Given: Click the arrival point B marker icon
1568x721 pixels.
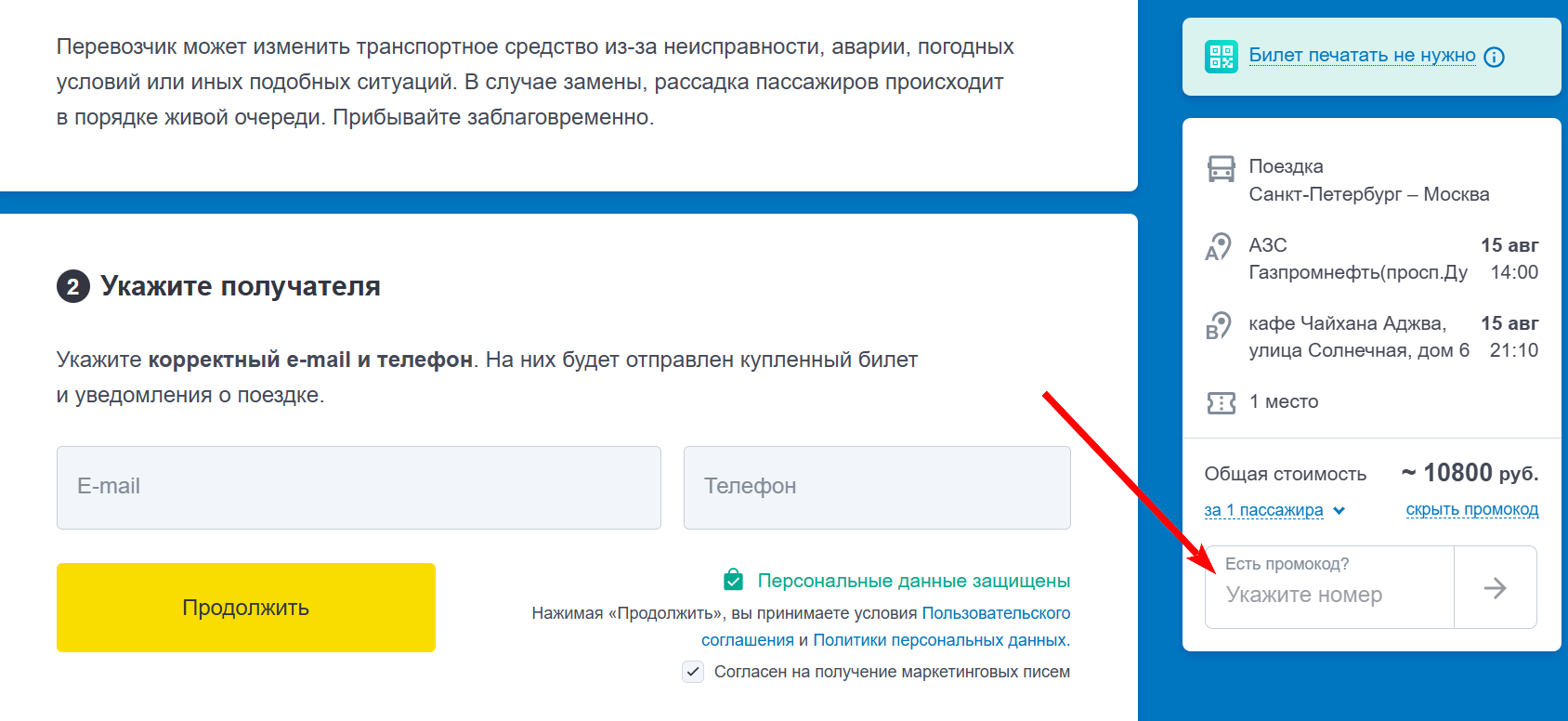Looking at the screenshot, I should (x=1219, y=328).
